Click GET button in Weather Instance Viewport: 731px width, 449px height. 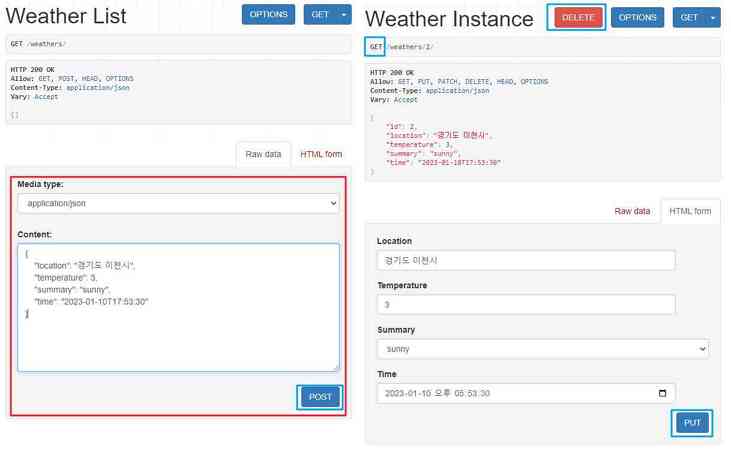click(x=689, y=18)
